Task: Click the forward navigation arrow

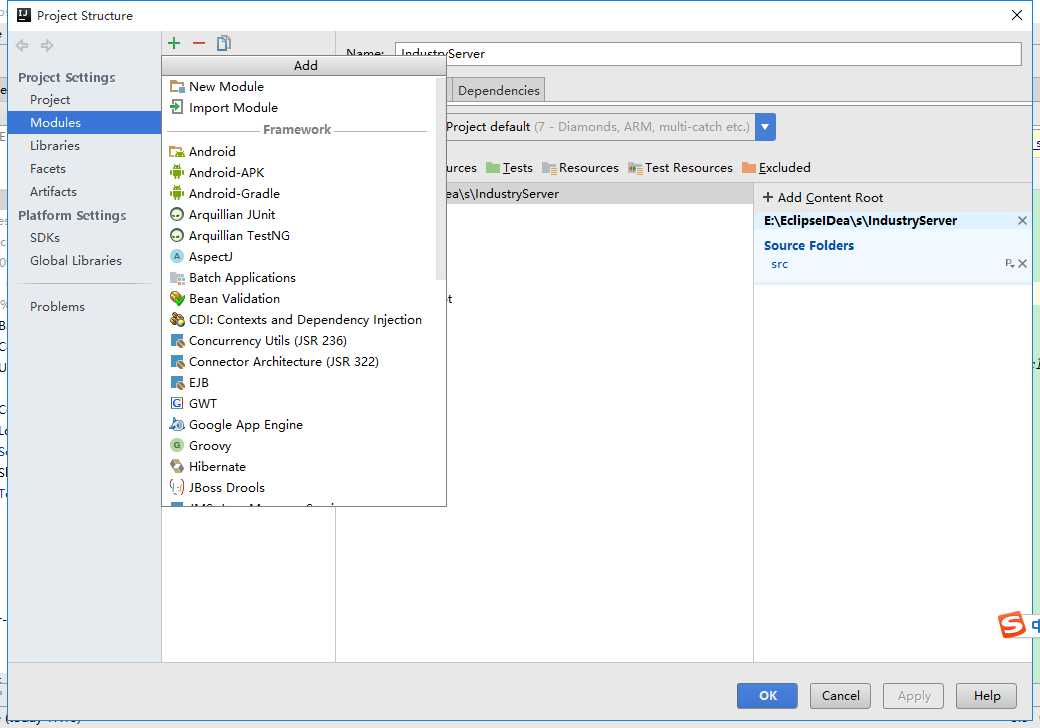Action: [x=47, y=45]
